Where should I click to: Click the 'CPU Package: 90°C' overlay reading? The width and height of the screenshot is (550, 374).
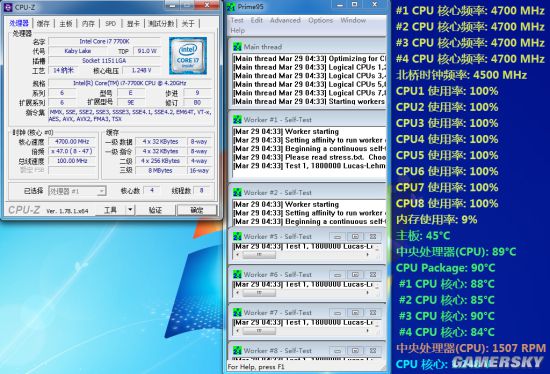(x=445, y=268)
